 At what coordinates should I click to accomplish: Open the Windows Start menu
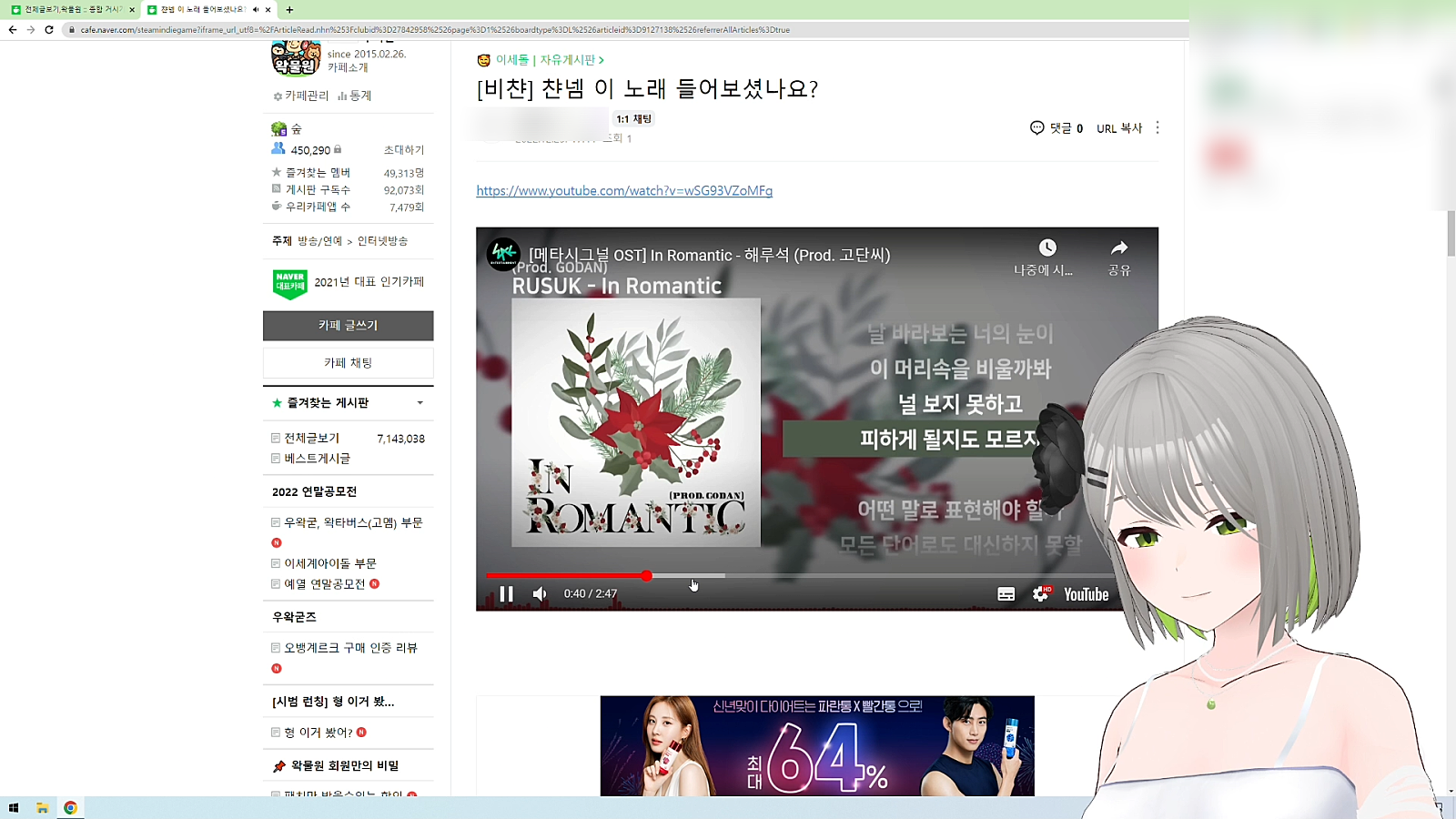(x=14, y=808)
